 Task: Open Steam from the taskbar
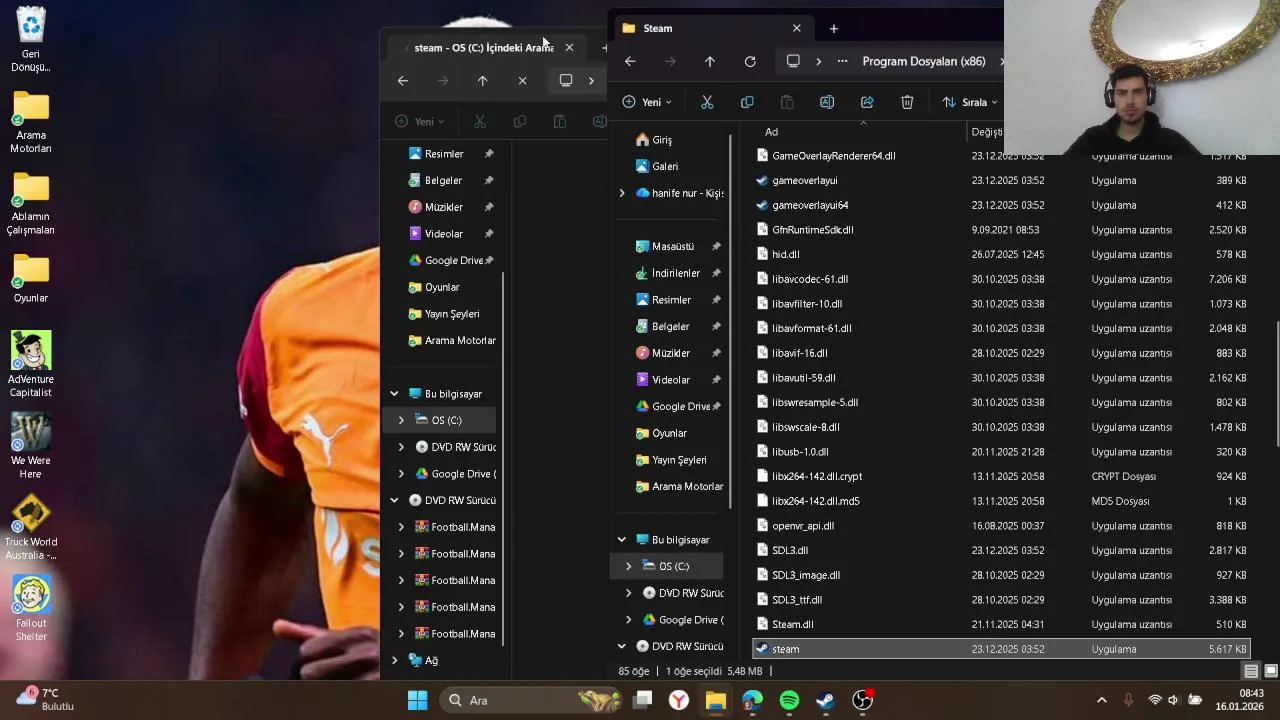826,700
